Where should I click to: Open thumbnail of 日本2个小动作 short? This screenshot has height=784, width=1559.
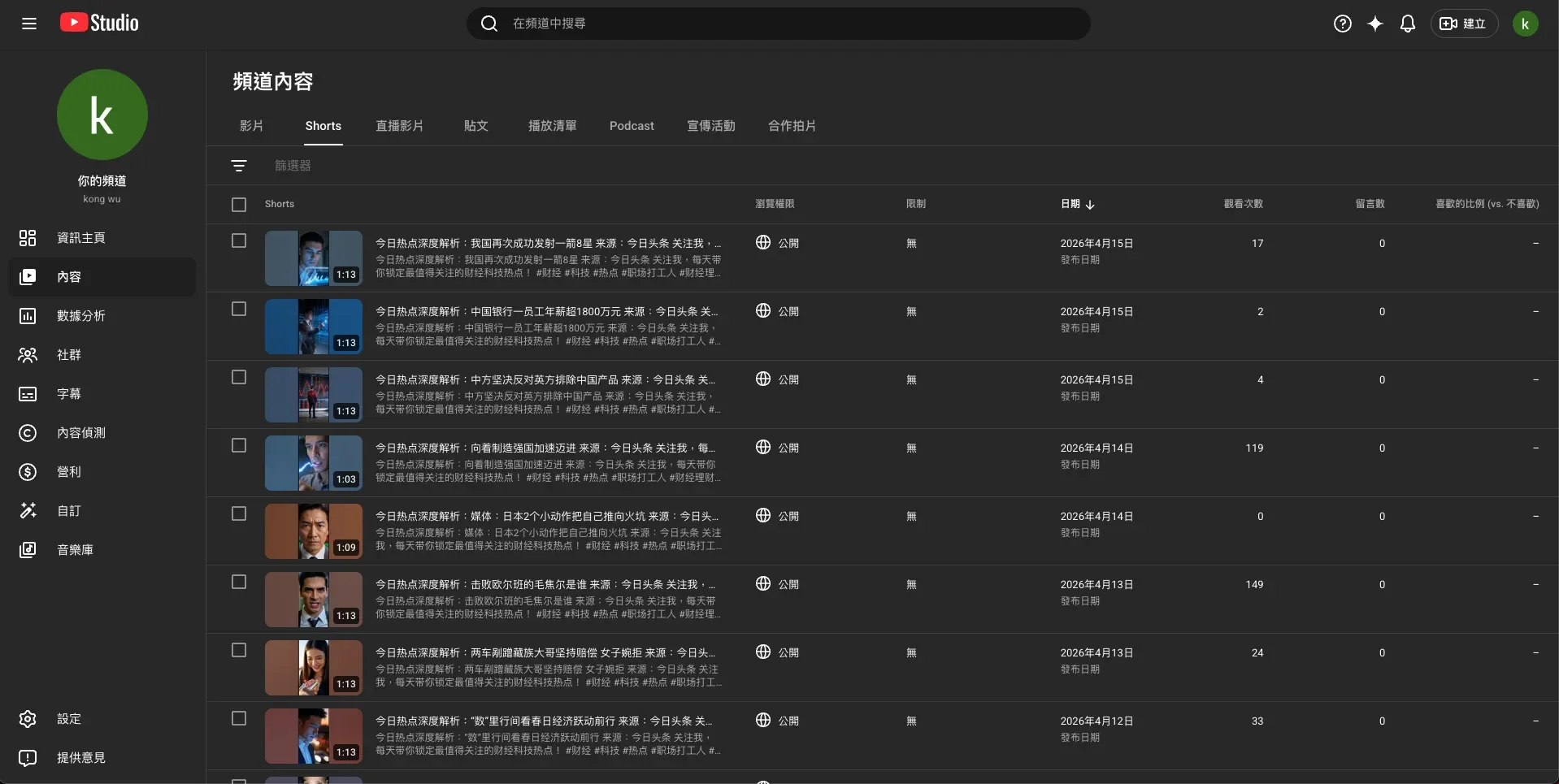pos(314,531)
